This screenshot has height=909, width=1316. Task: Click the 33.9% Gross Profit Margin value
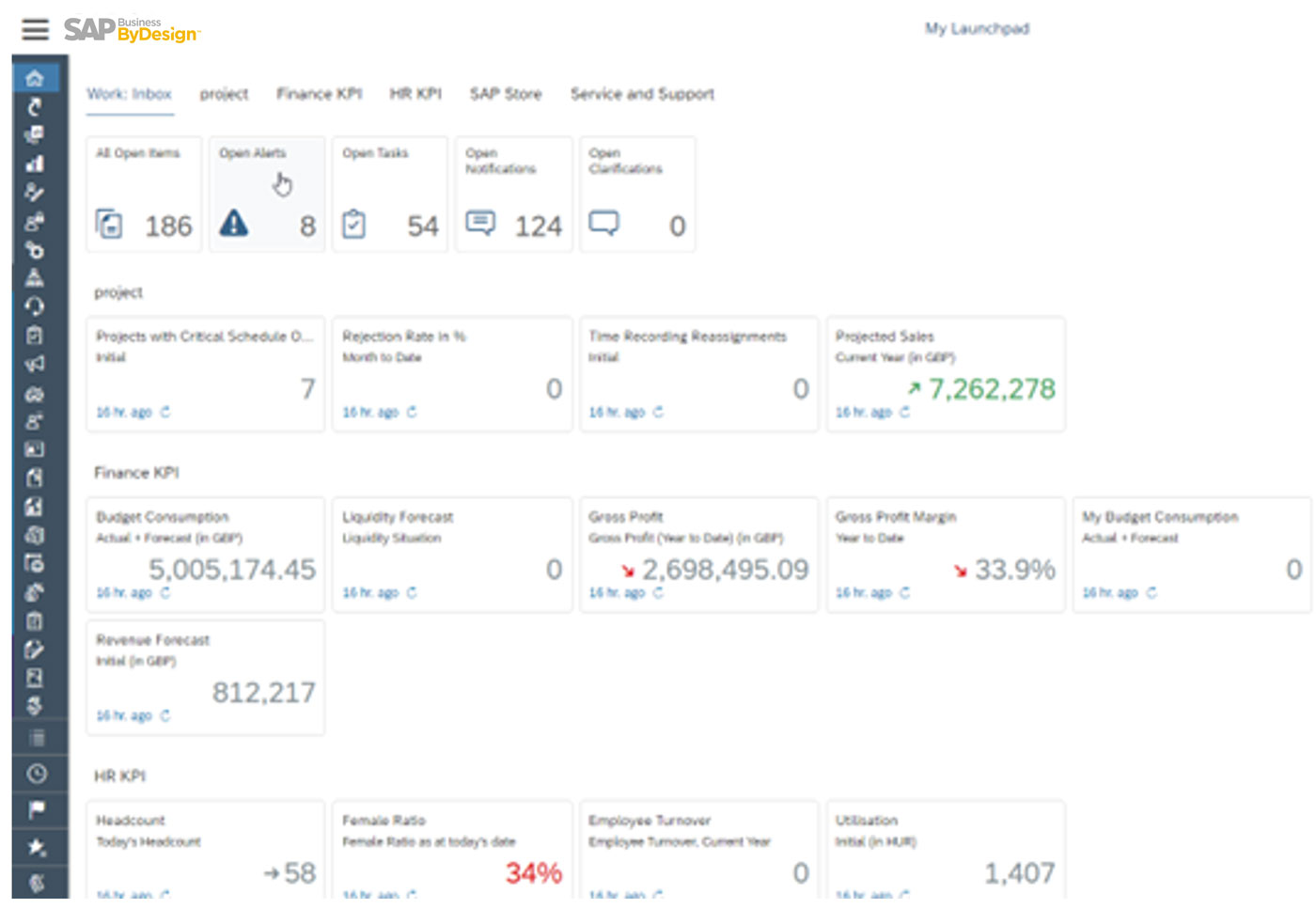(x=1015, y=569)
